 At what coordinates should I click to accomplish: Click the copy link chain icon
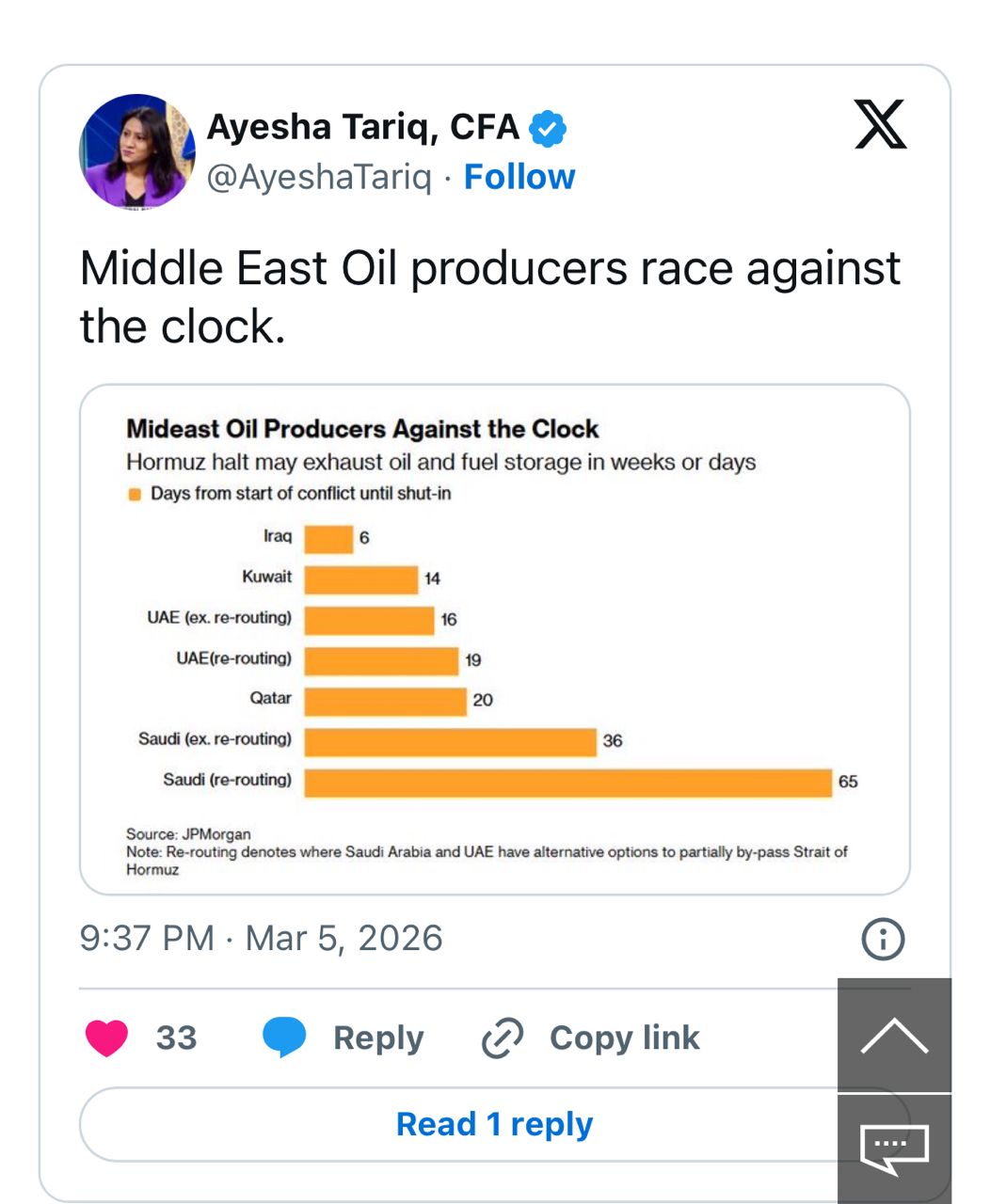click(x=503, y=1038)
